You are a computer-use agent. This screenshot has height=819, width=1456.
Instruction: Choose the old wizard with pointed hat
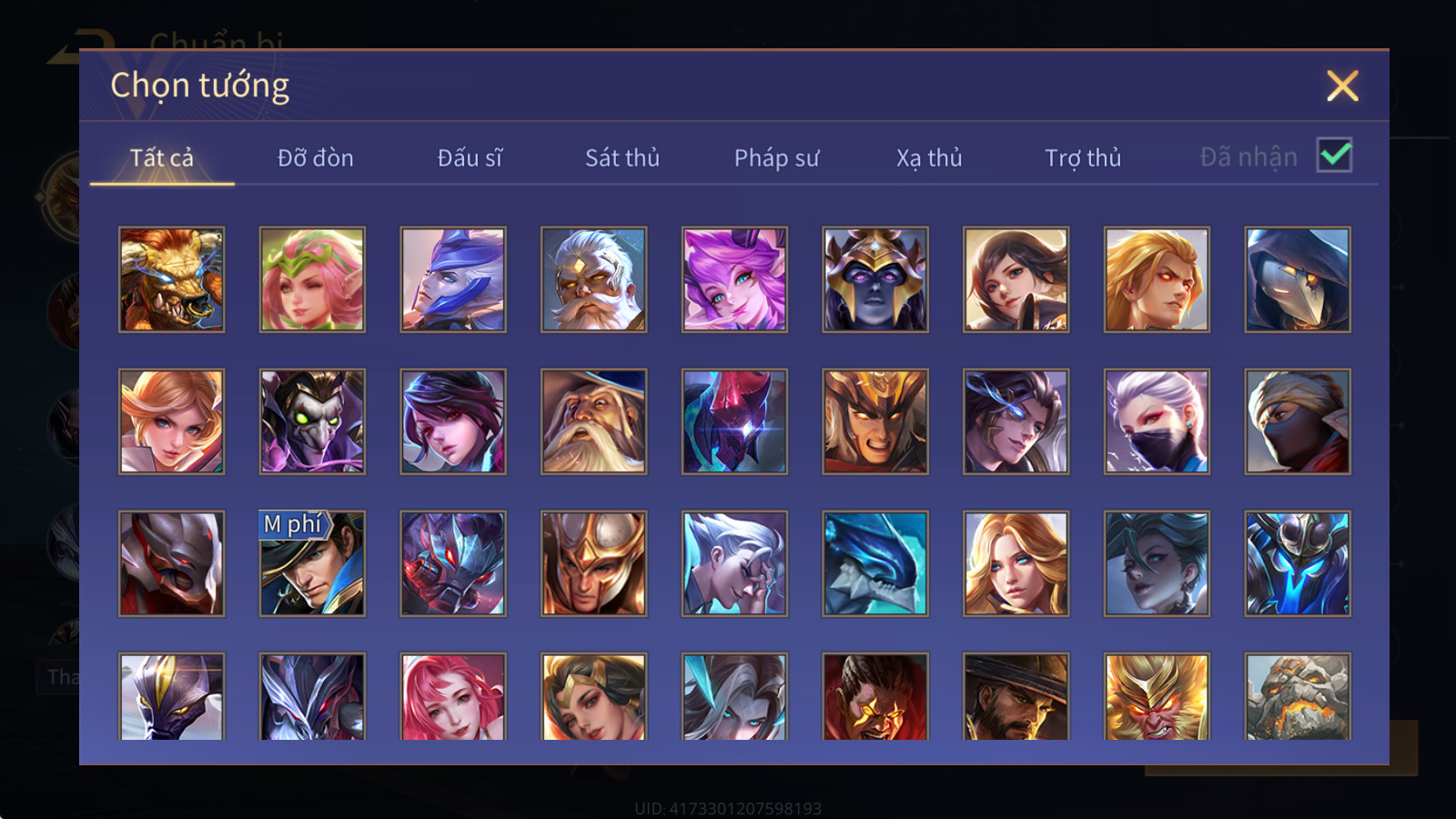click(593, 421)
